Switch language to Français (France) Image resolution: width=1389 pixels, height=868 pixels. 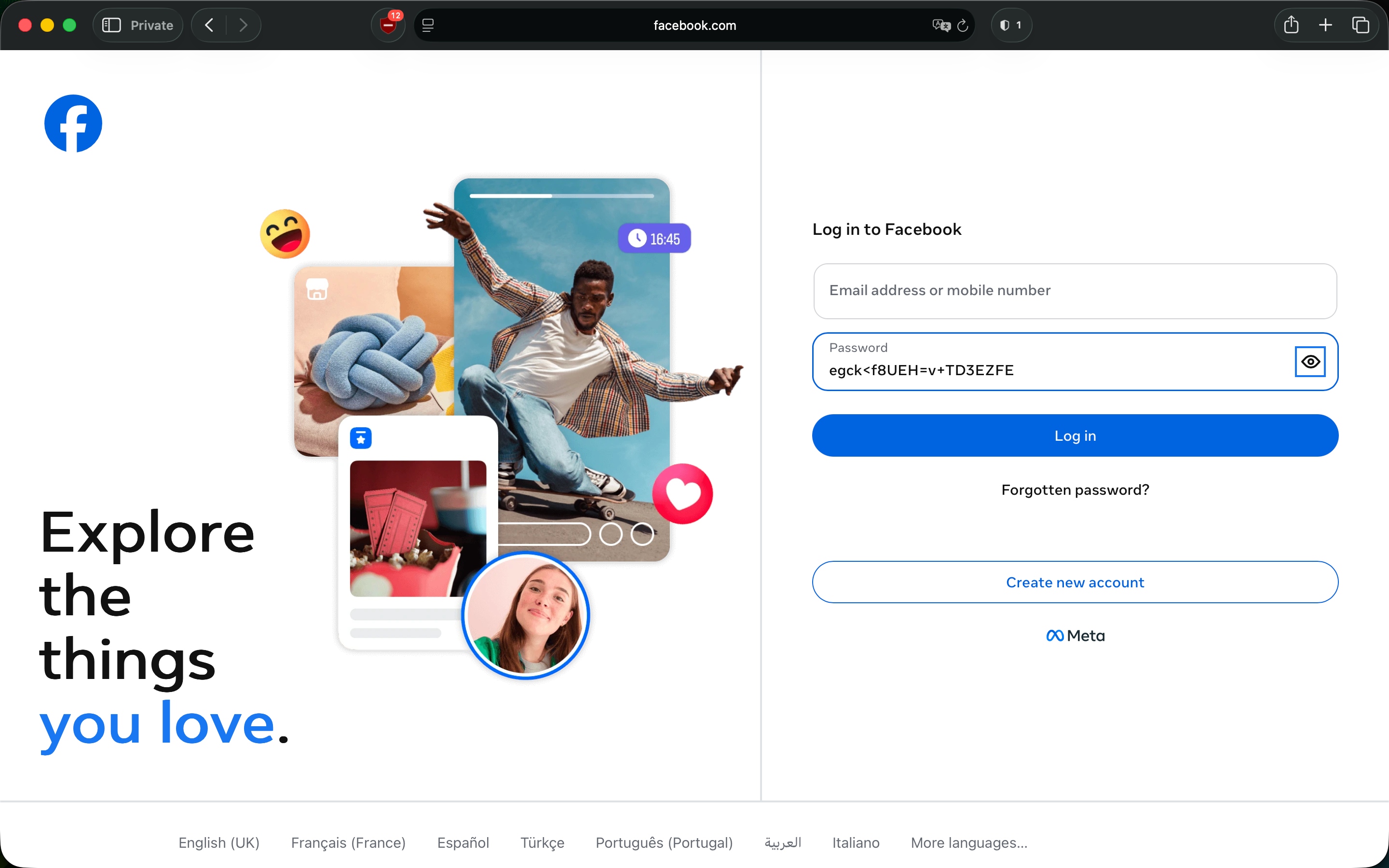348,843
